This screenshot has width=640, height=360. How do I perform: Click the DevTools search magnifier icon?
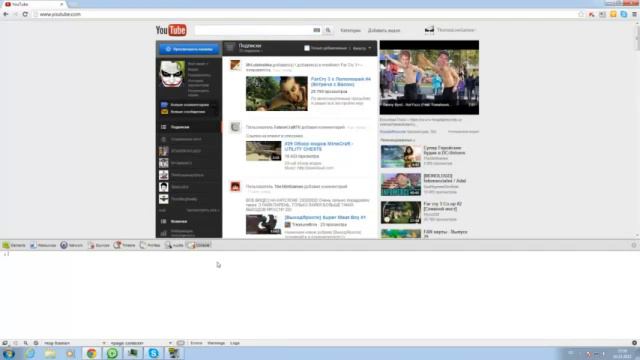click(26, 343)
